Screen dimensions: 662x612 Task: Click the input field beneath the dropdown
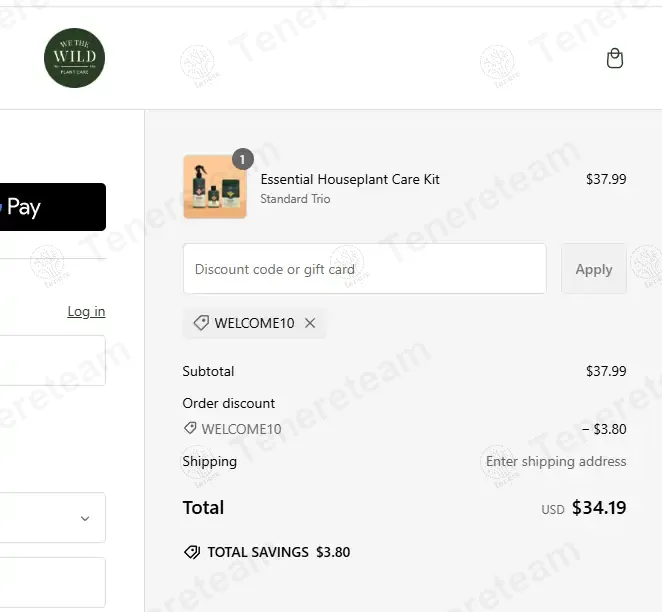point(52,582)
